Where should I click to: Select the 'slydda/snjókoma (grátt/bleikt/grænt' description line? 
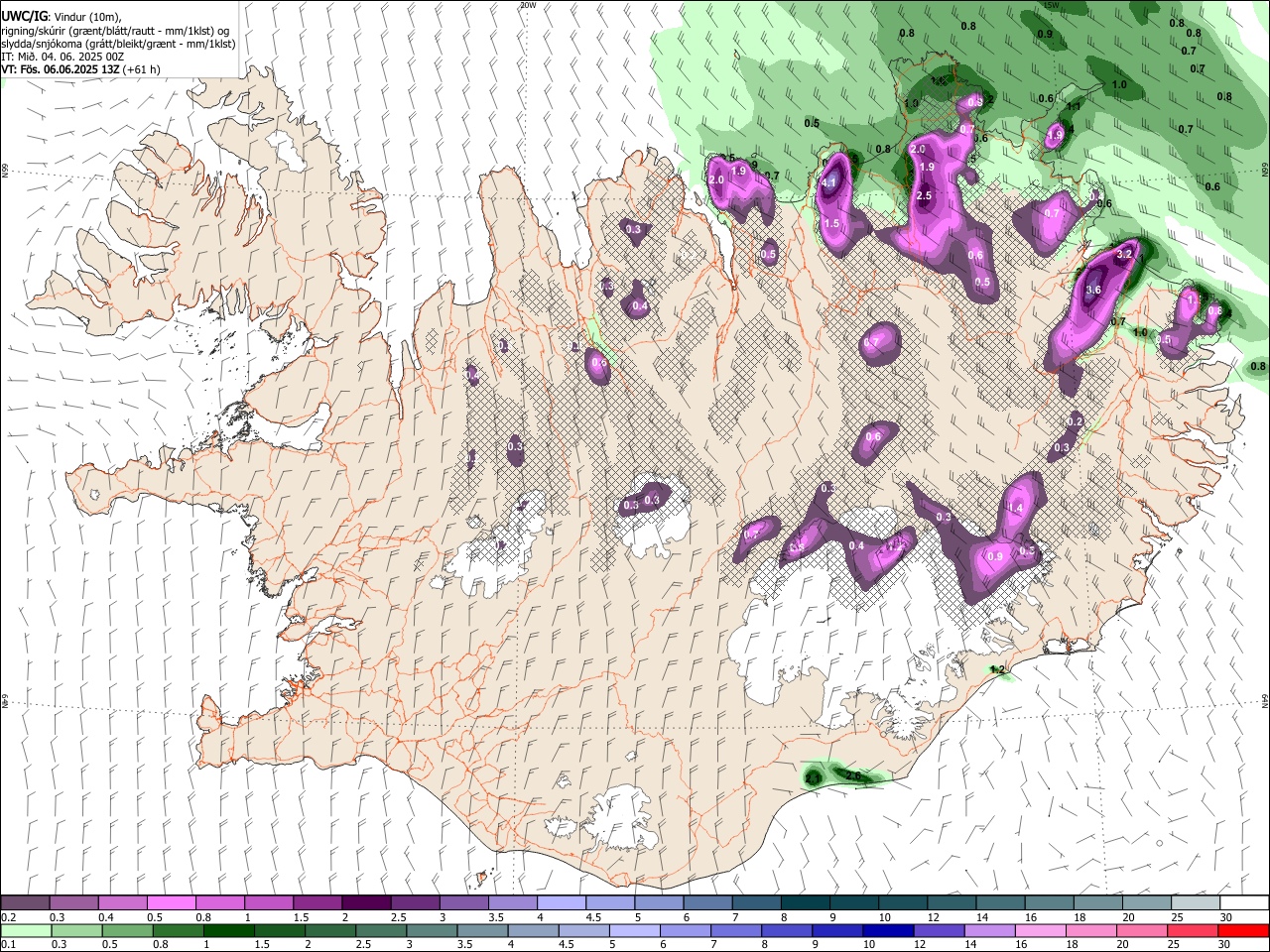119,44
